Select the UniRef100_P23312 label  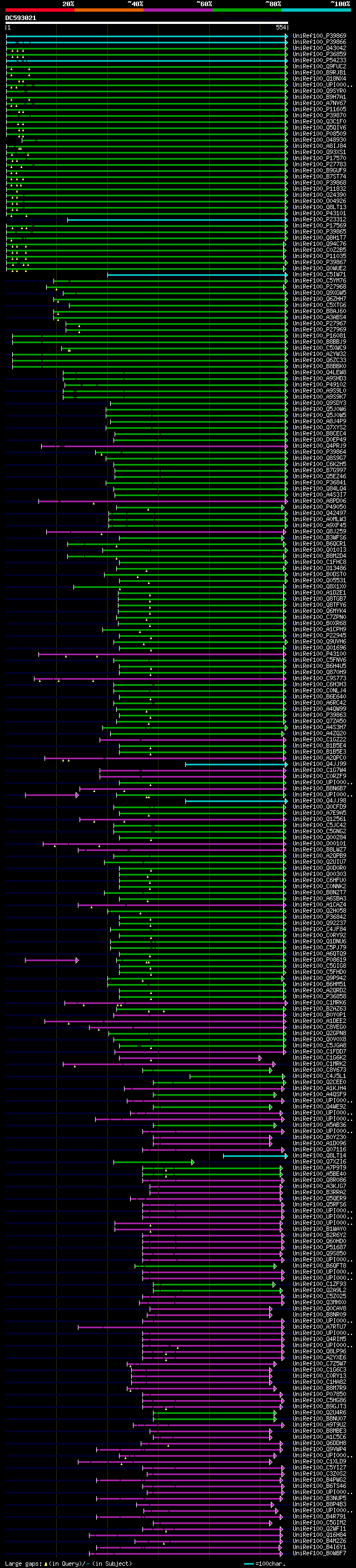319,220
